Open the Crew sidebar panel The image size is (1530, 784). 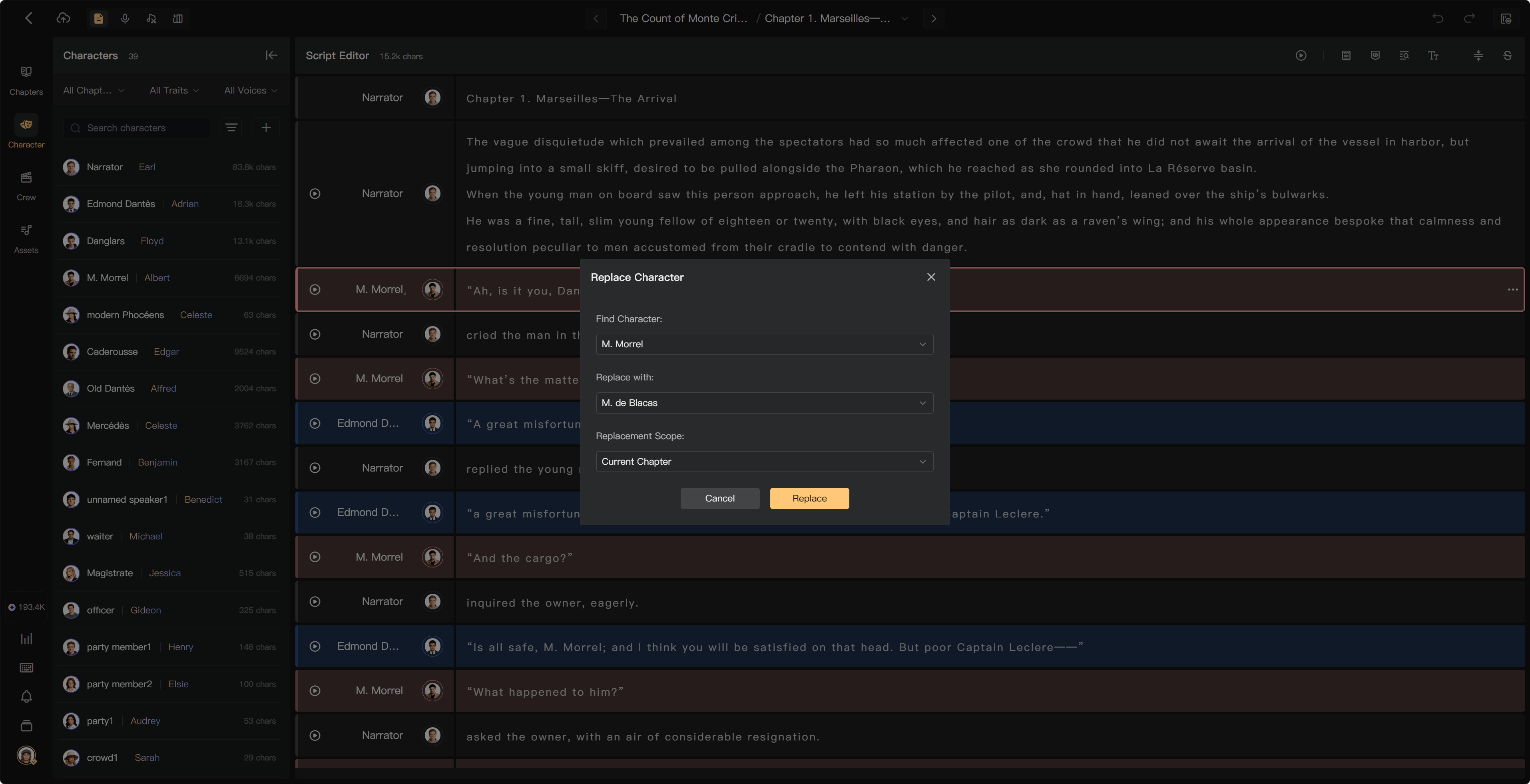click(x=26, y=186)
